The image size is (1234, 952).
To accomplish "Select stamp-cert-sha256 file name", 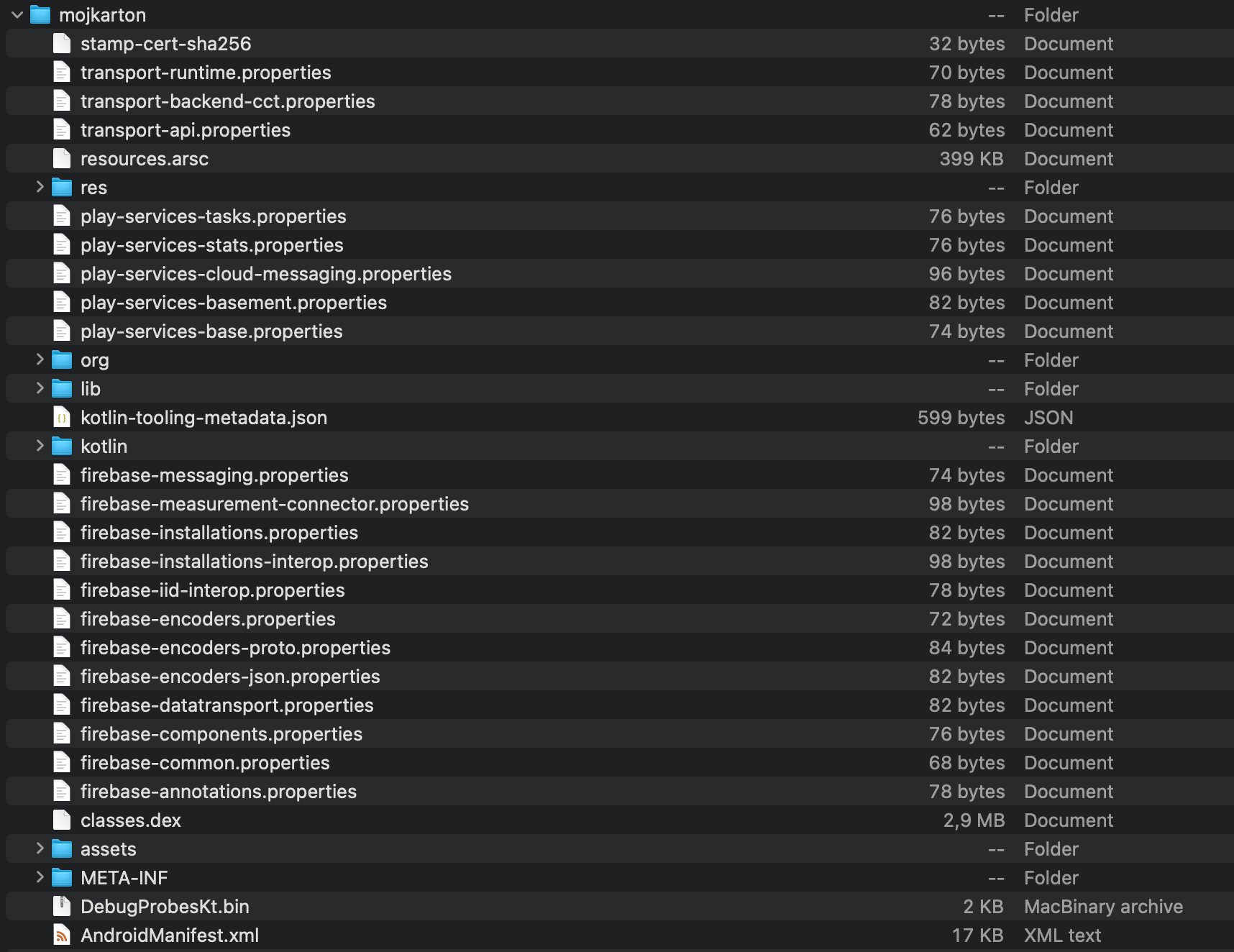I will click(x=166, y=44).
